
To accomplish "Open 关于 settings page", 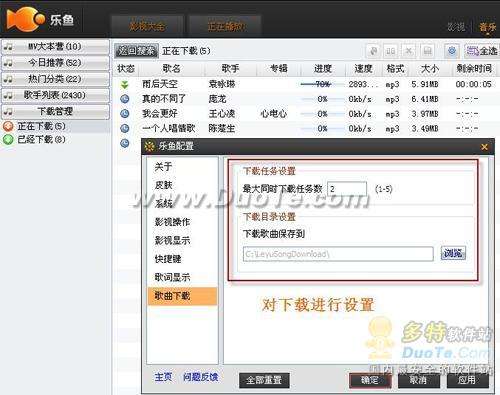I will (163, 167).
